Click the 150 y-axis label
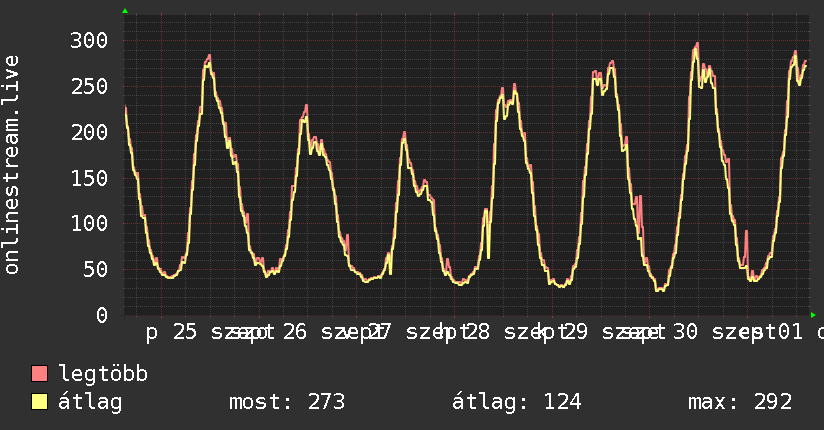This screenshot has height=430, width=824. click(x=89, y=178)
